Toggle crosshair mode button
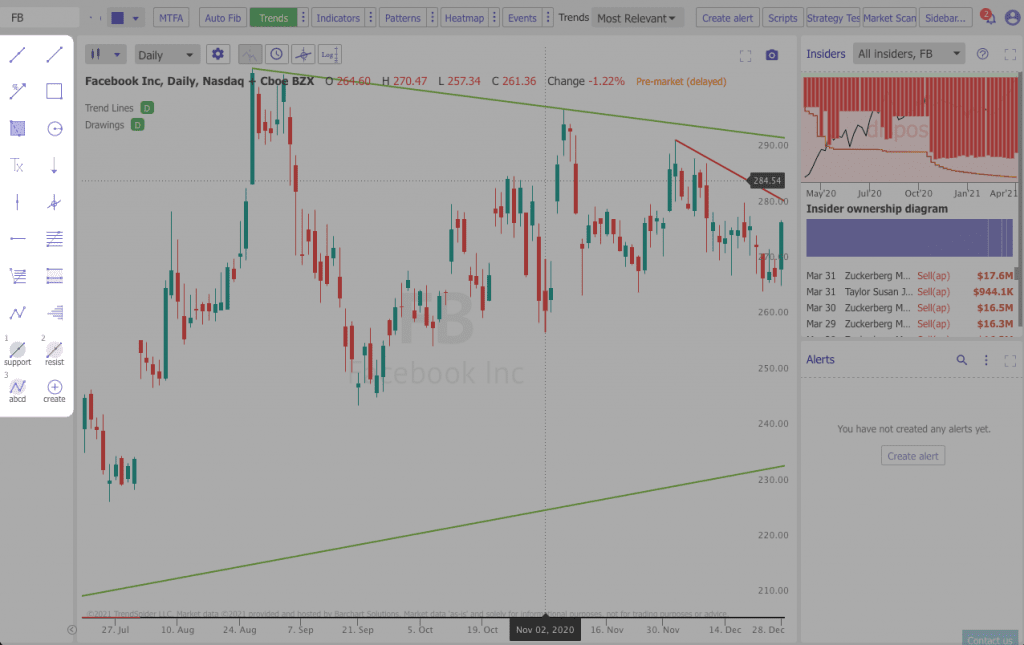The image size is (1024, 645). pos(303,54)
